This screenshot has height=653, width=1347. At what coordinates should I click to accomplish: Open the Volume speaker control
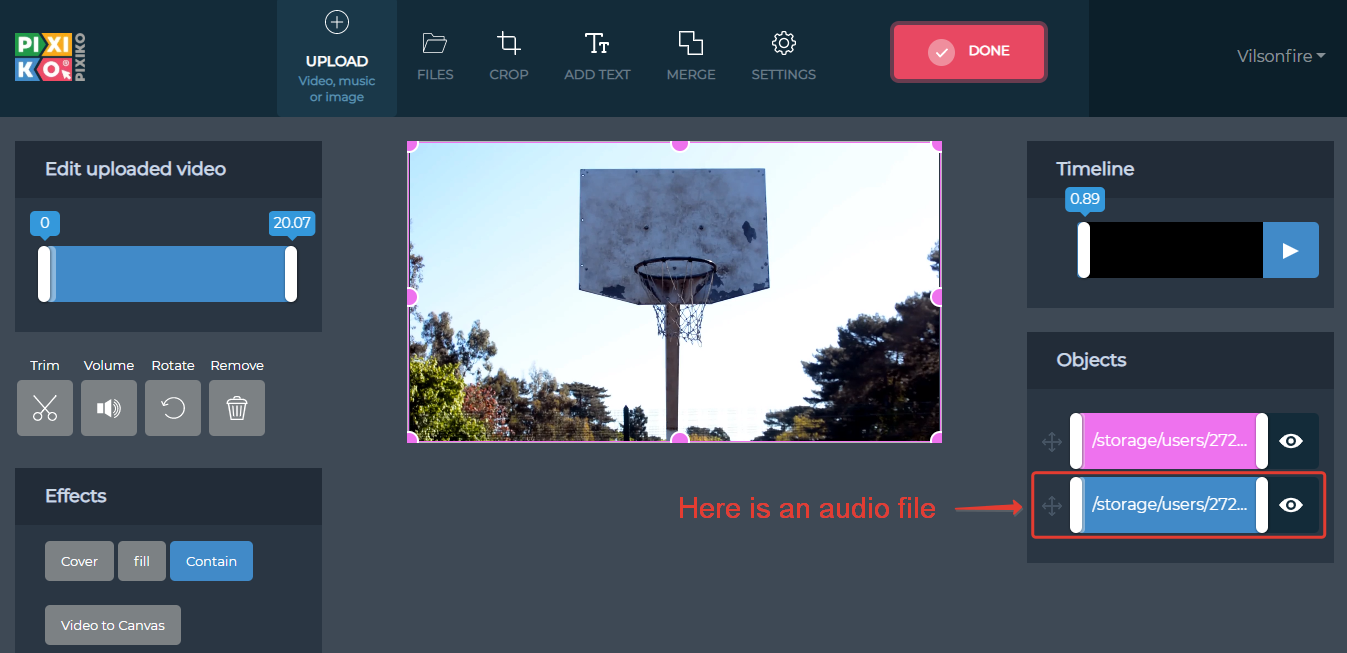109,408
